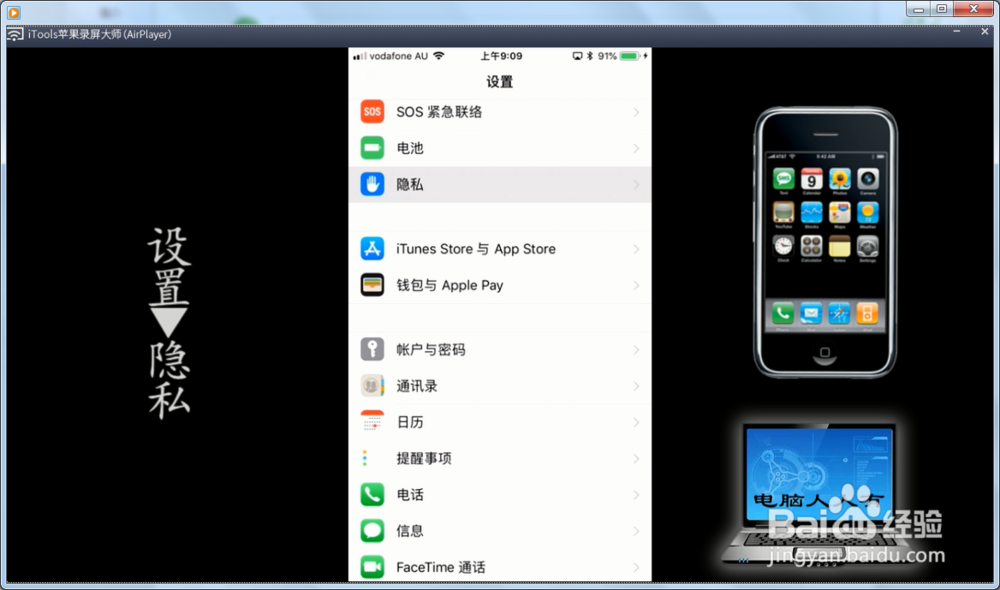Close the AirPlayer inner window
Viewport: 1000px width, 590px height.
[985, 31]
